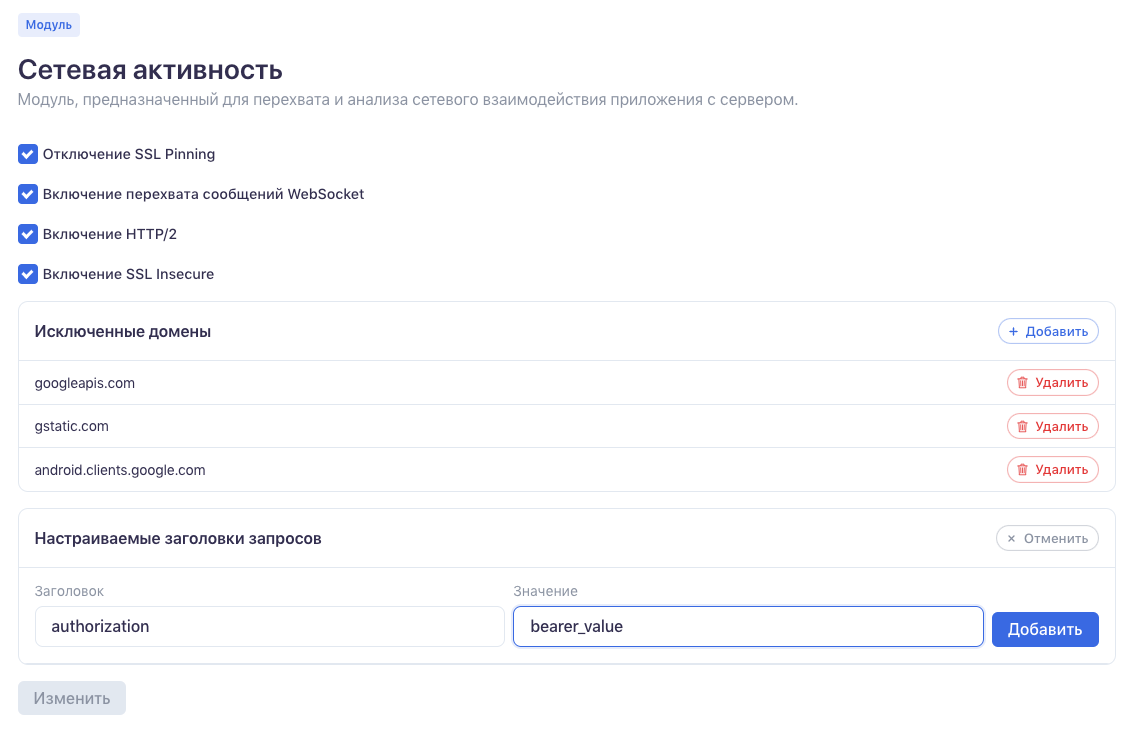Click the Изменить button

point(72,698)
